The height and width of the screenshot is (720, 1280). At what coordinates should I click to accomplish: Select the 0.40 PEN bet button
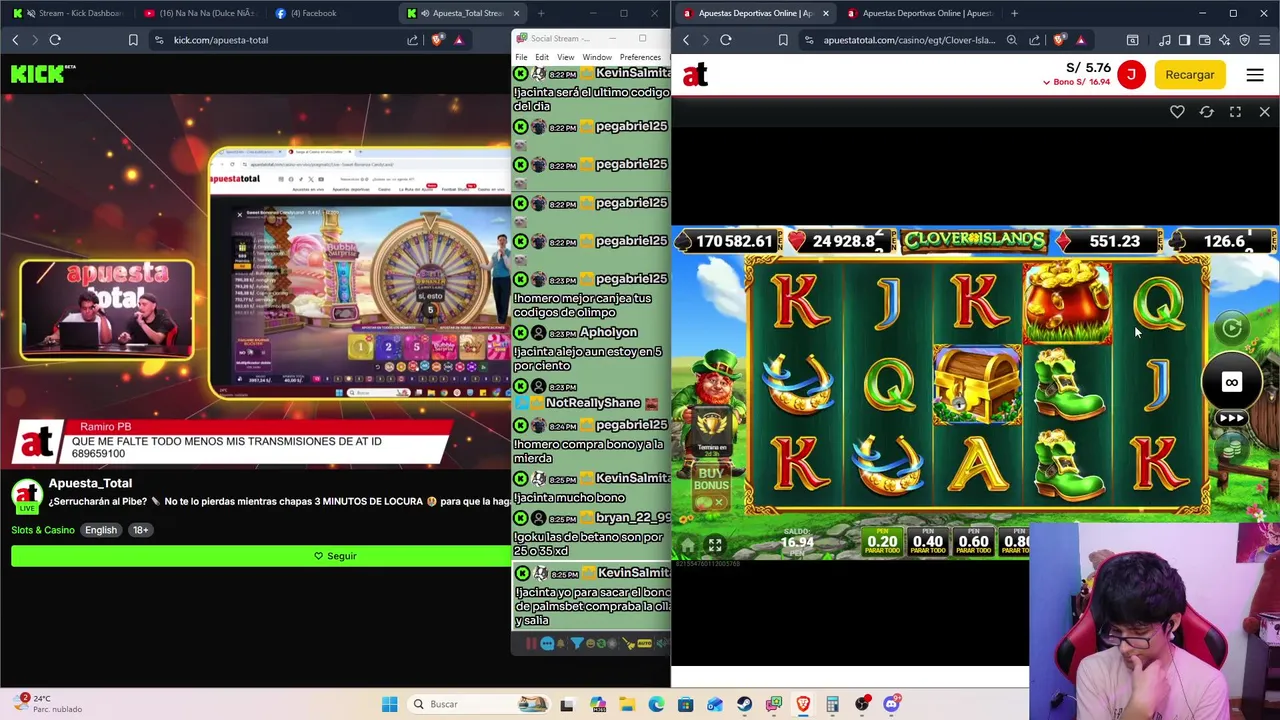coord(928,541)
